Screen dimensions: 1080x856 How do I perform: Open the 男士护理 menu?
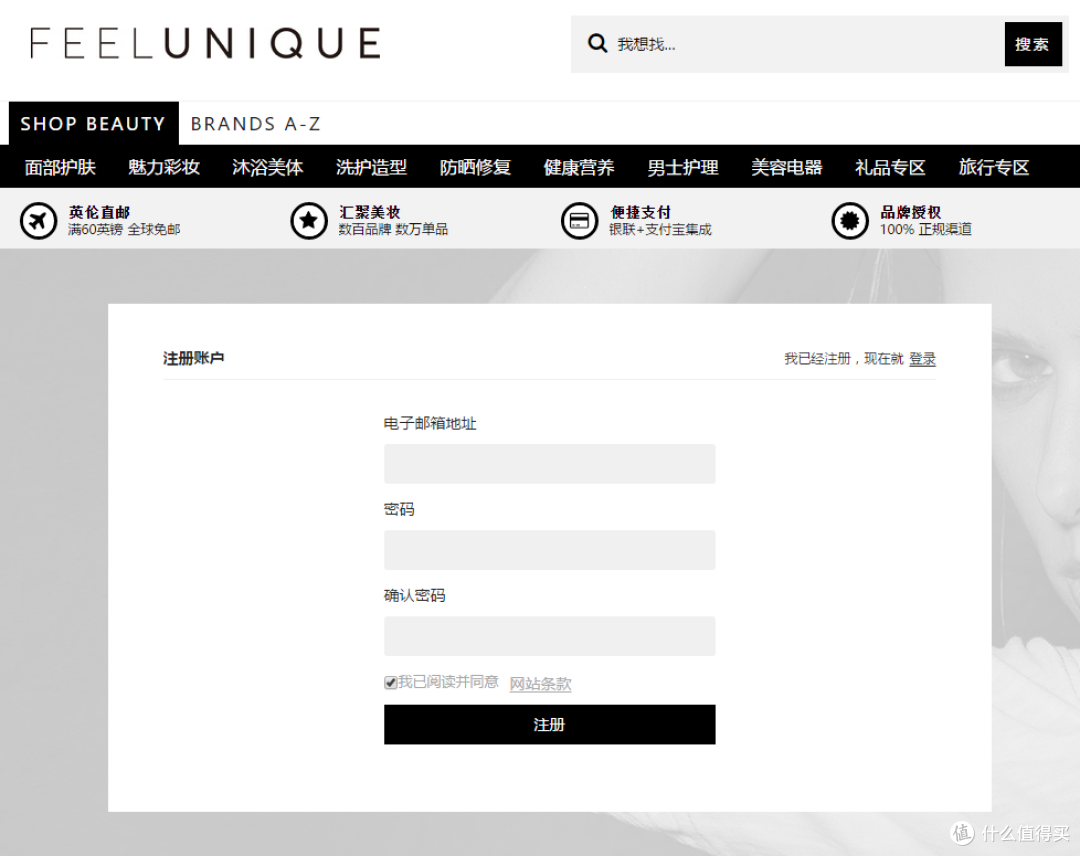[x=683, y=167]
